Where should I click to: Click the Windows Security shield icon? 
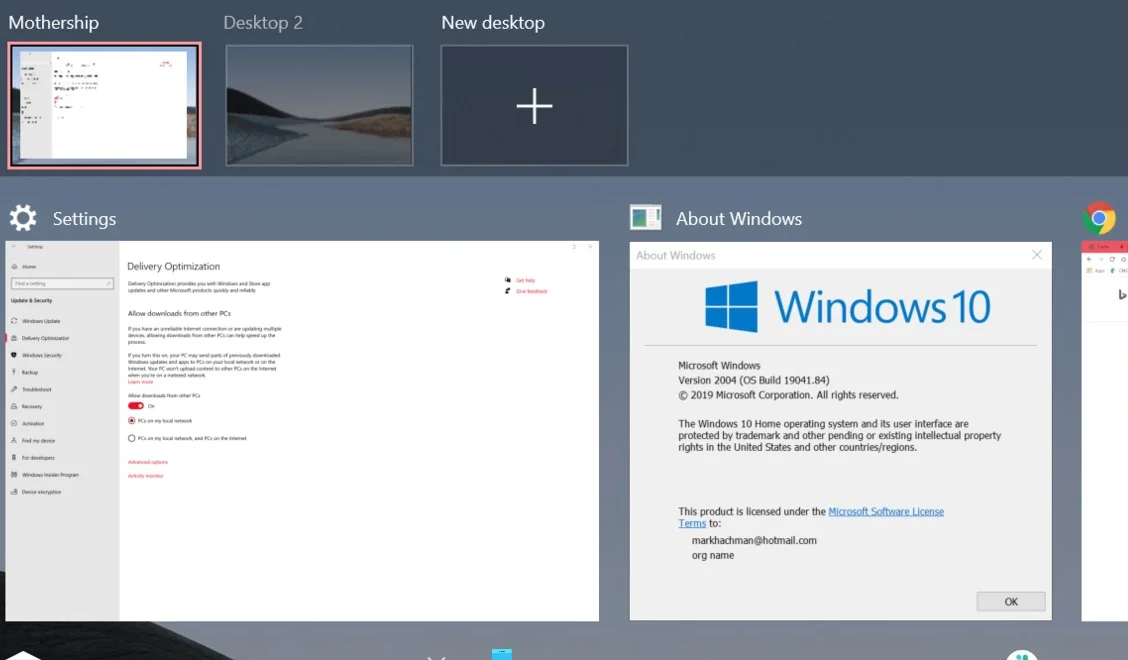14,355
